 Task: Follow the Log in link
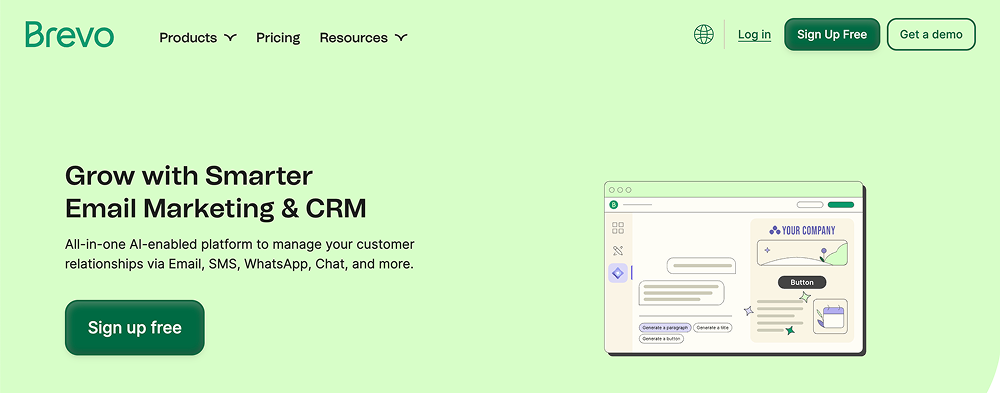point(754,34)
